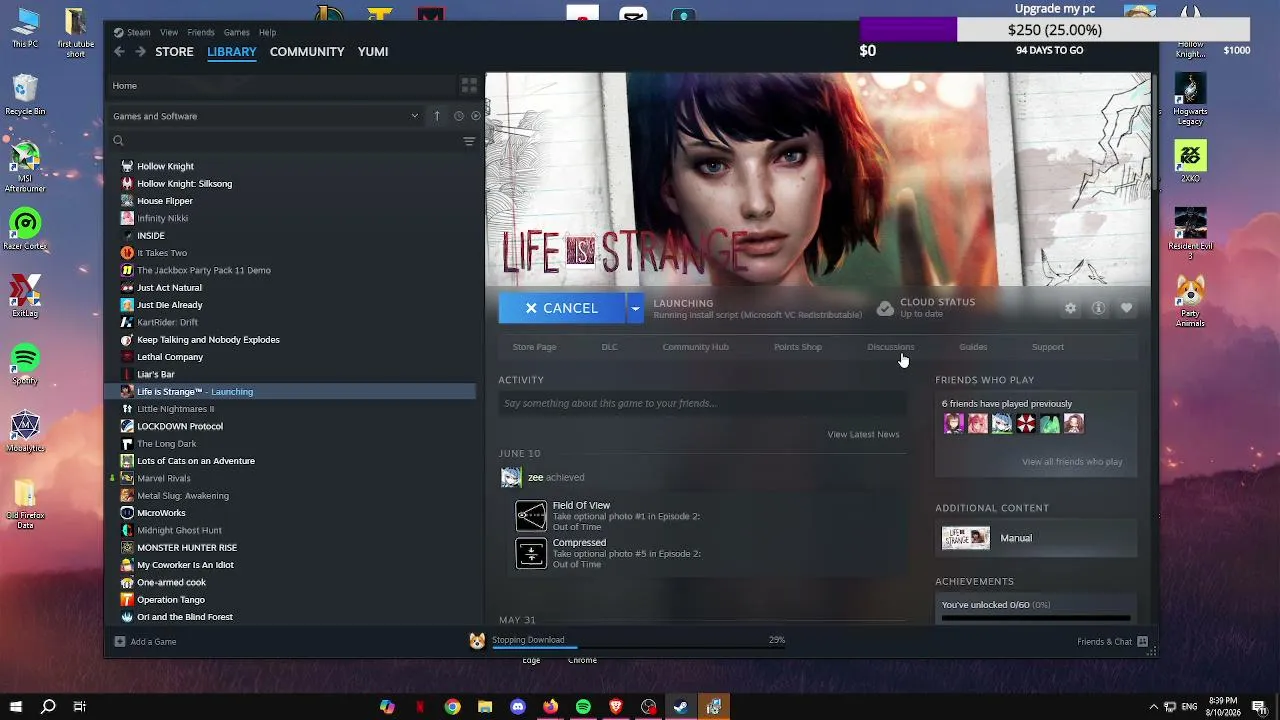Click the Field of View achievement icon
1280x720 pixels.
(531, 516)
